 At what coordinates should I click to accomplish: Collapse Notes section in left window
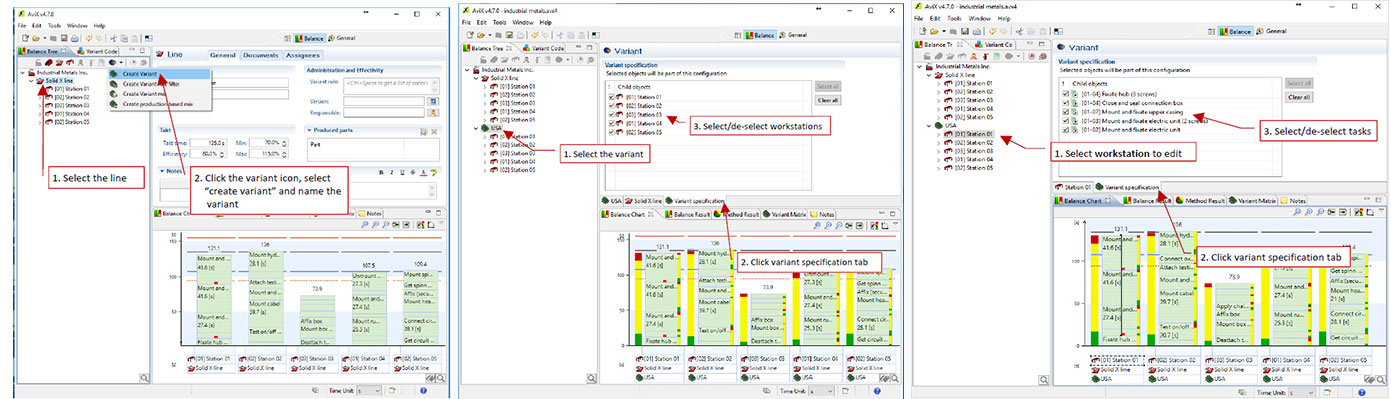point(162,171)
